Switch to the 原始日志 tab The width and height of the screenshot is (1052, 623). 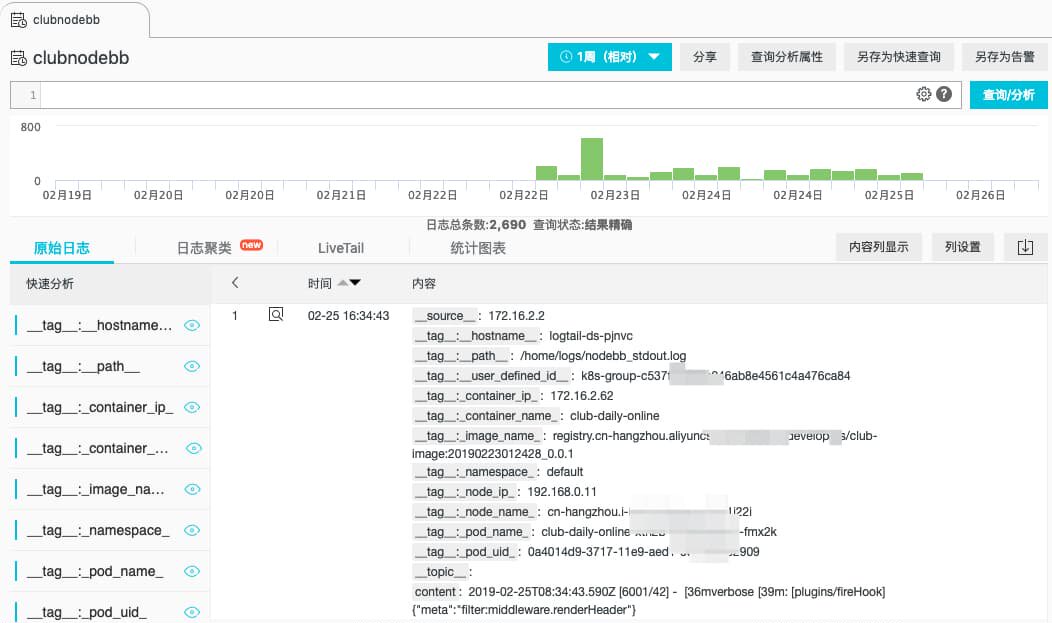click(x=62, y=248)
